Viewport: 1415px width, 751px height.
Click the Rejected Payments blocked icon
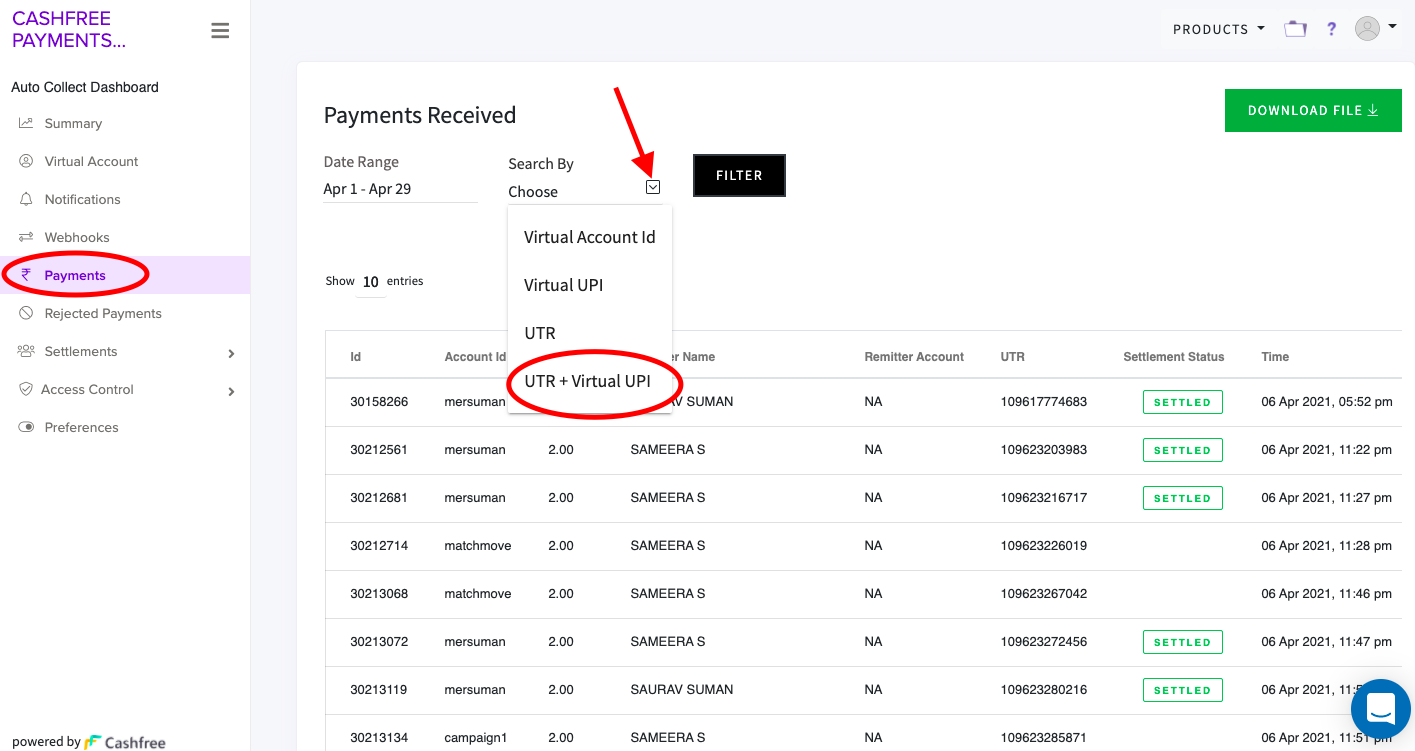click(x=26, y=313)
